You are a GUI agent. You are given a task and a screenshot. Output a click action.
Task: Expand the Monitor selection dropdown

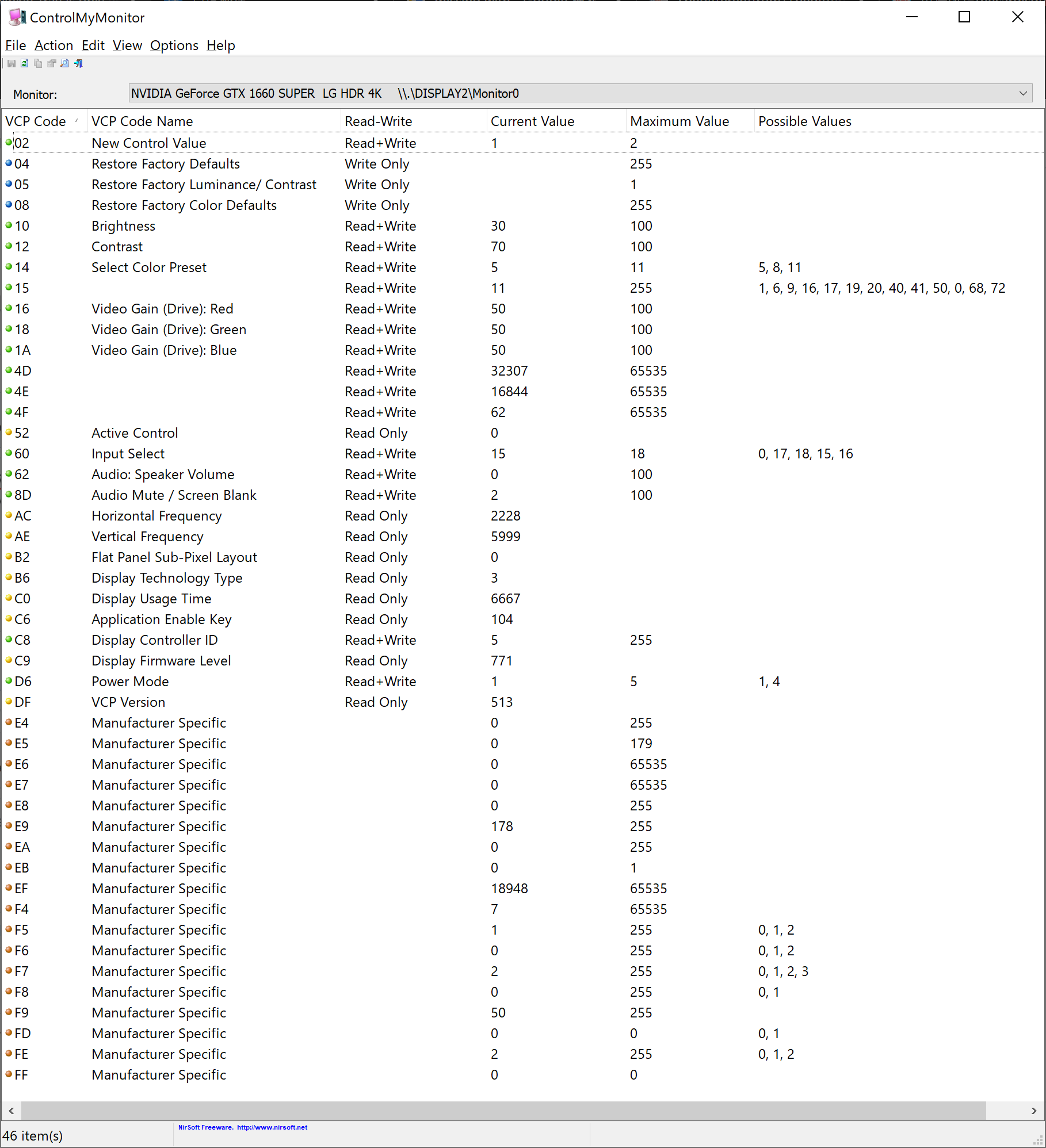(x=1024, y=93)
